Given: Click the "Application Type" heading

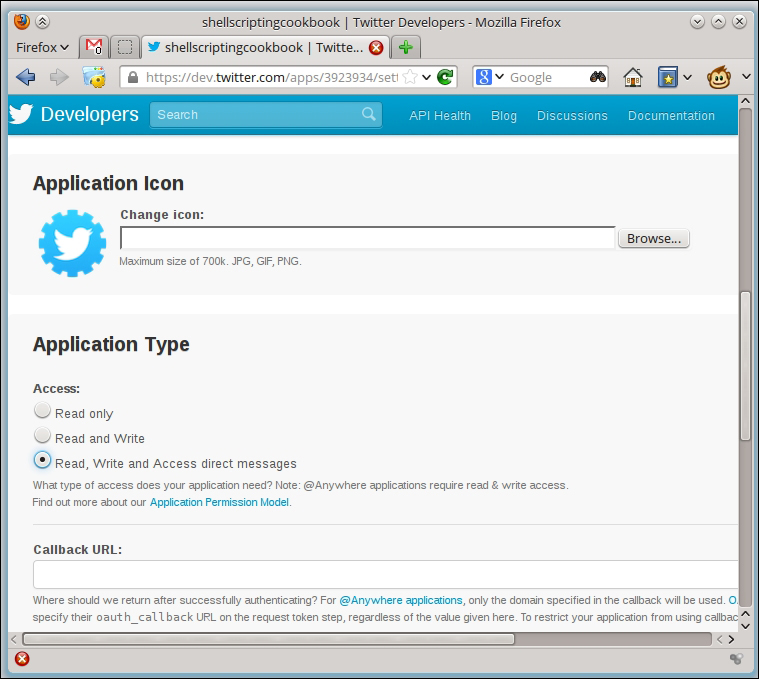Looking at the screenshot, I should [111, 345].
